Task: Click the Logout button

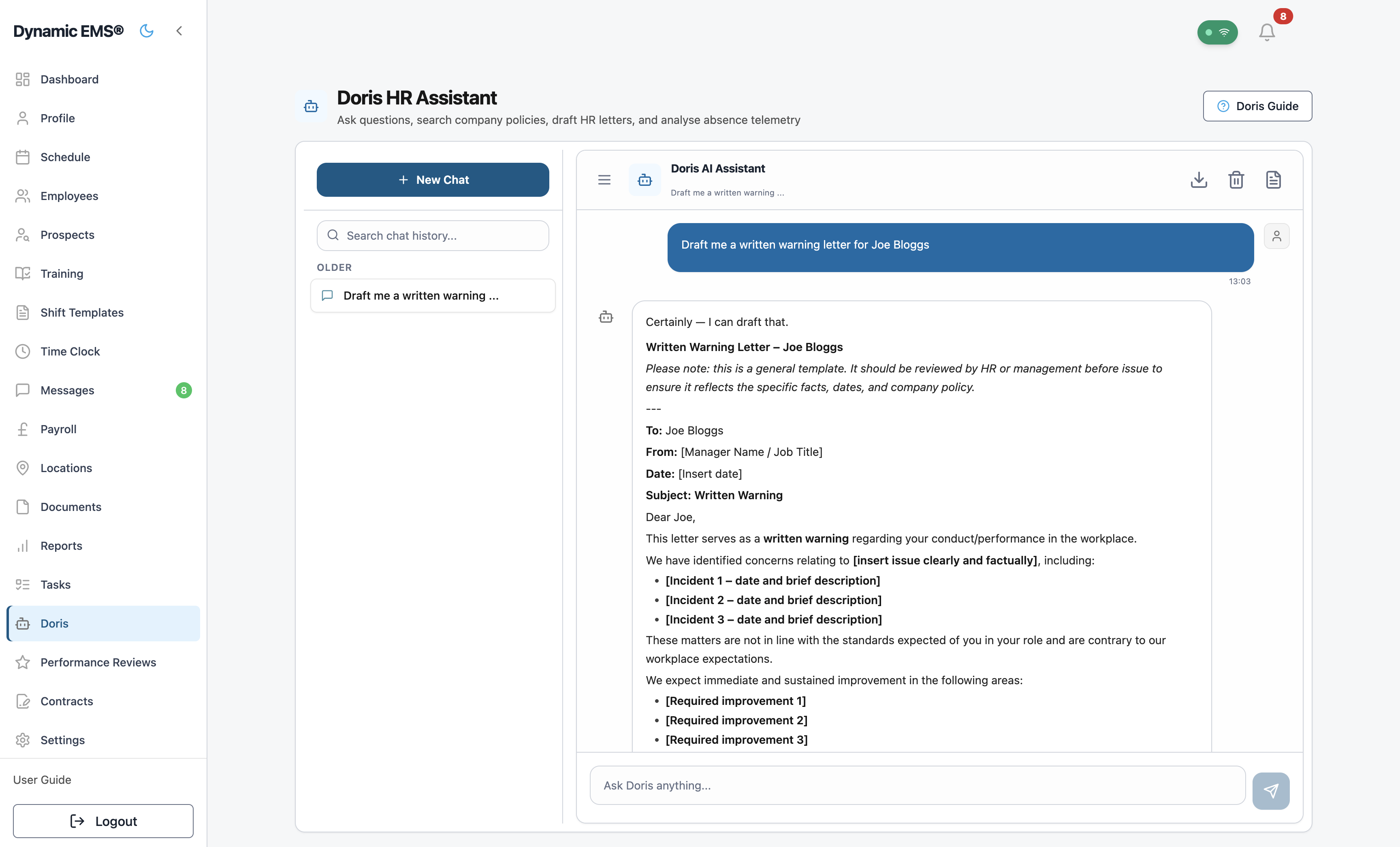Action: [103, 820]
